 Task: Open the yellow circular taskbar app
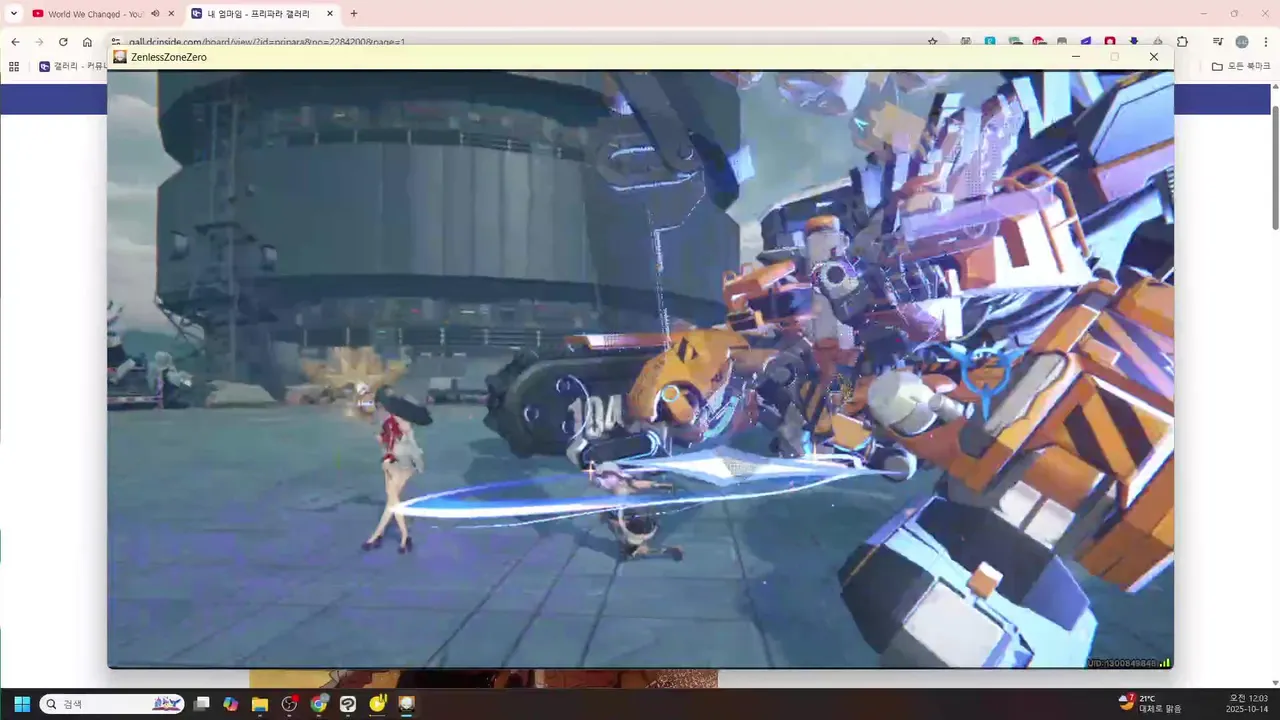pyautogui.click(x=378, y=704)
